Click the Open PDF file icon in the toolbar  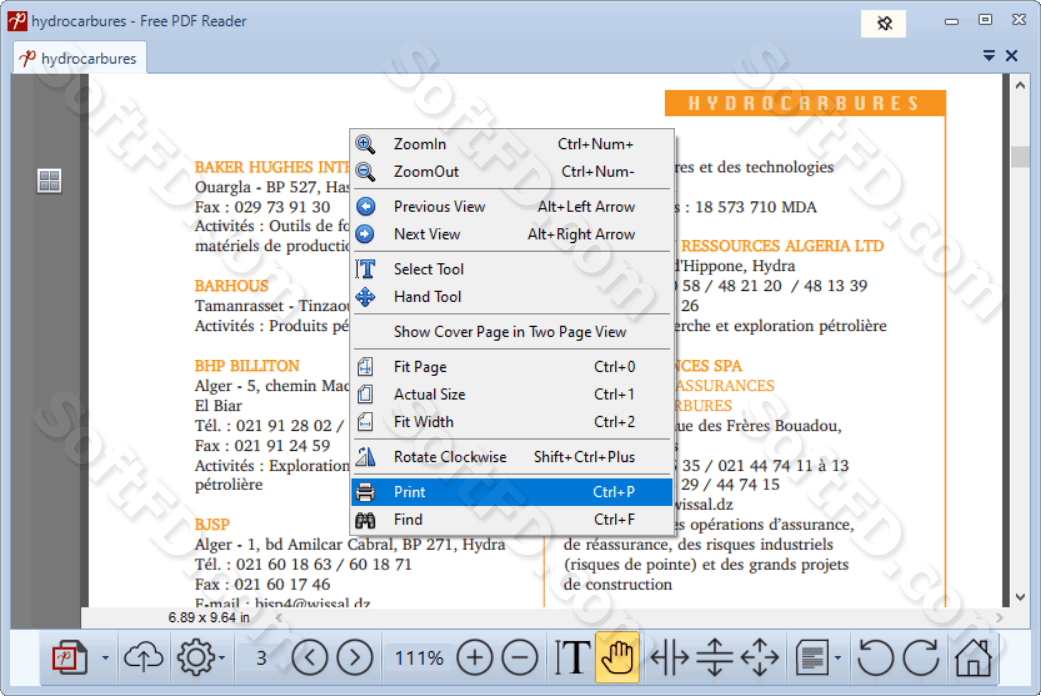coord(70,657)
